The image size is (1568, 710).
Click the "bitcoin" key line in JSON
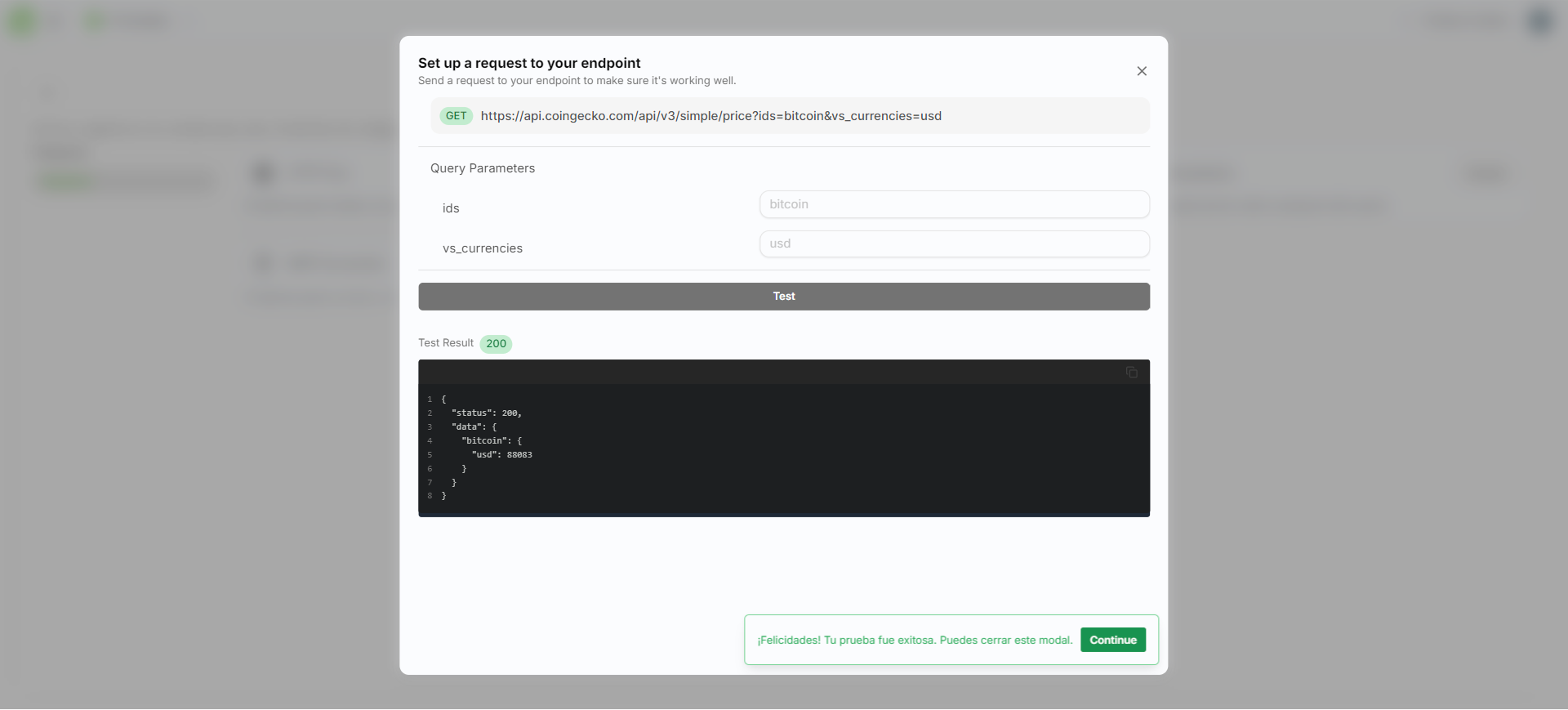click(491, 441)
